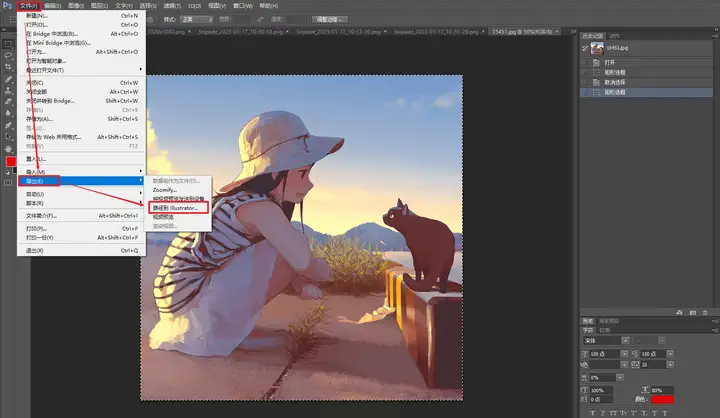The width and height of the screenshot is (720, 418).
Task: Open the 导出(E) menu entry
Action: click(36, 181)
